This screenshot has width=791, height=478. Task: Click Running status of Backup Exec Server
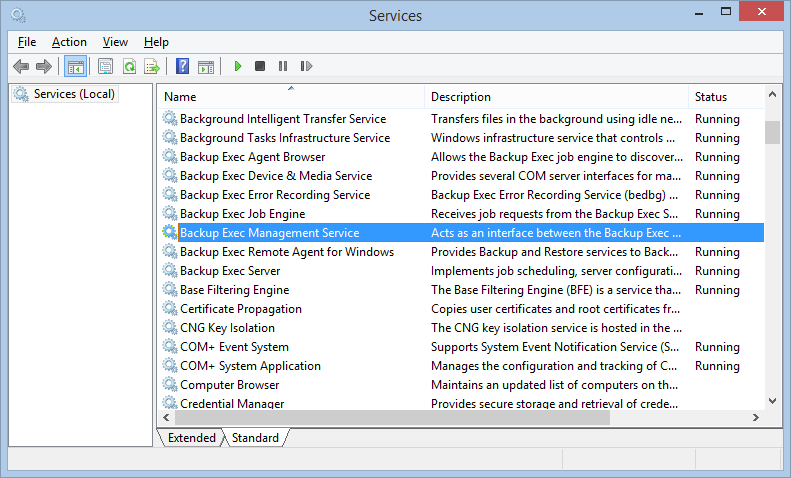[717, 271]
